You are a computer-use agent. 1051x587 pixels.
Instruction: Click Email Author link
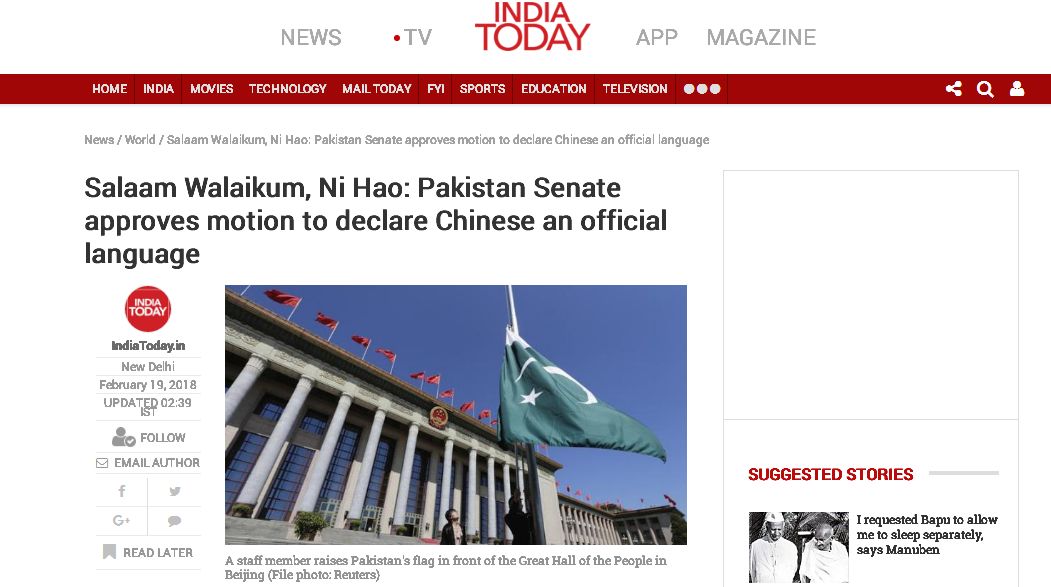[148, 463]
